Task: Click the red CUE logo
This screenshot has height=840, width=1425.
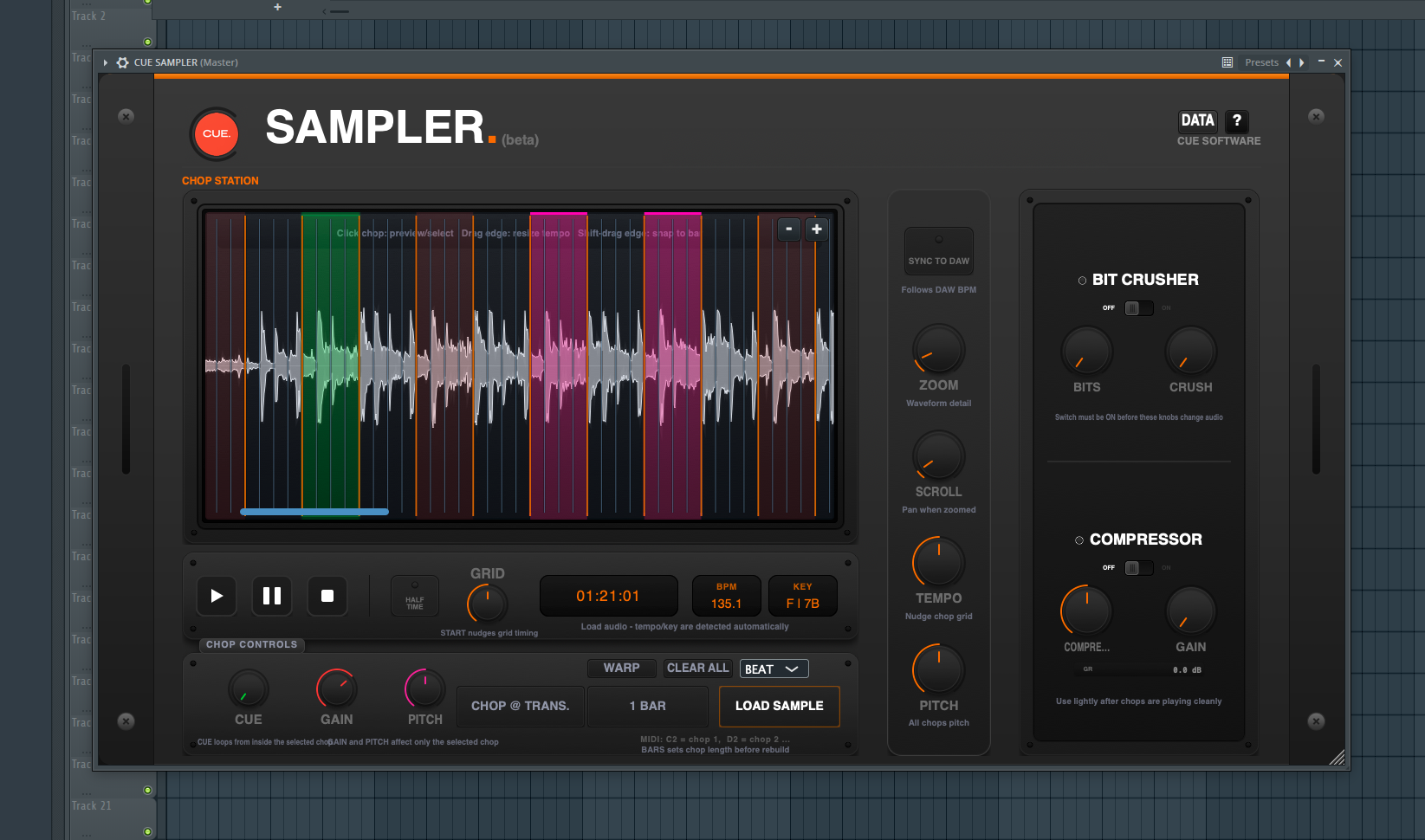Action: [x=216, y=133]
